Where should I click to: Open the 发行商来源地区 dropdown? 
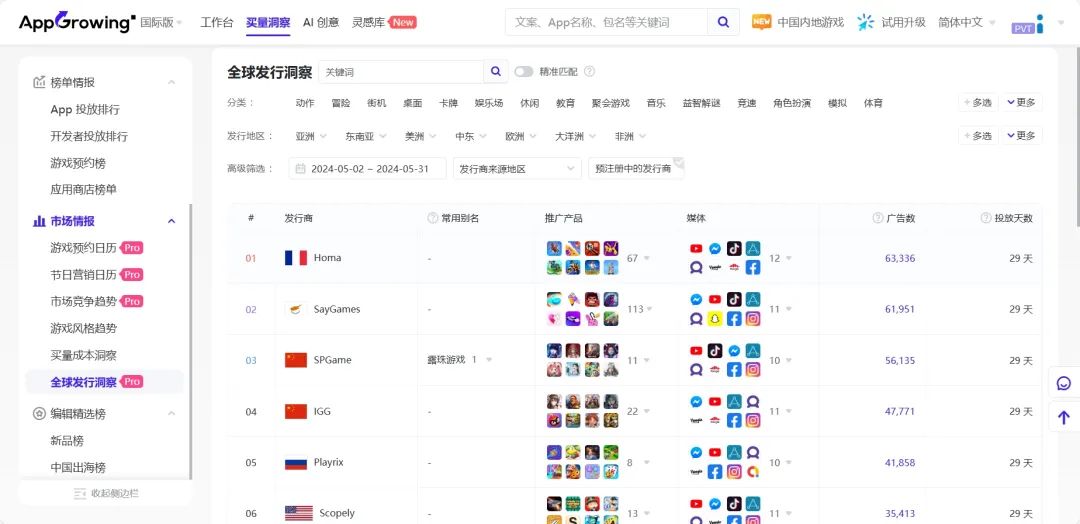517,169
